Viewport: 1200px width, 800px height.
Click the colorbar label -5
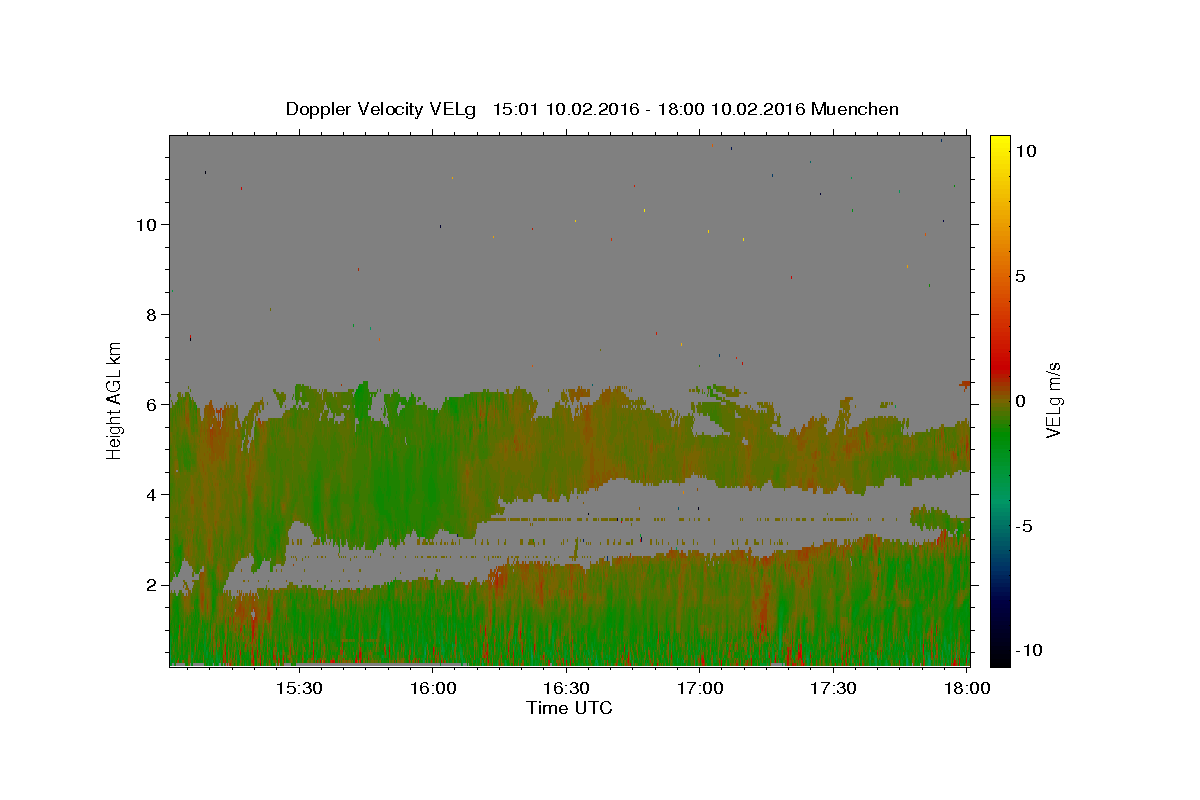click(1024, 526)
